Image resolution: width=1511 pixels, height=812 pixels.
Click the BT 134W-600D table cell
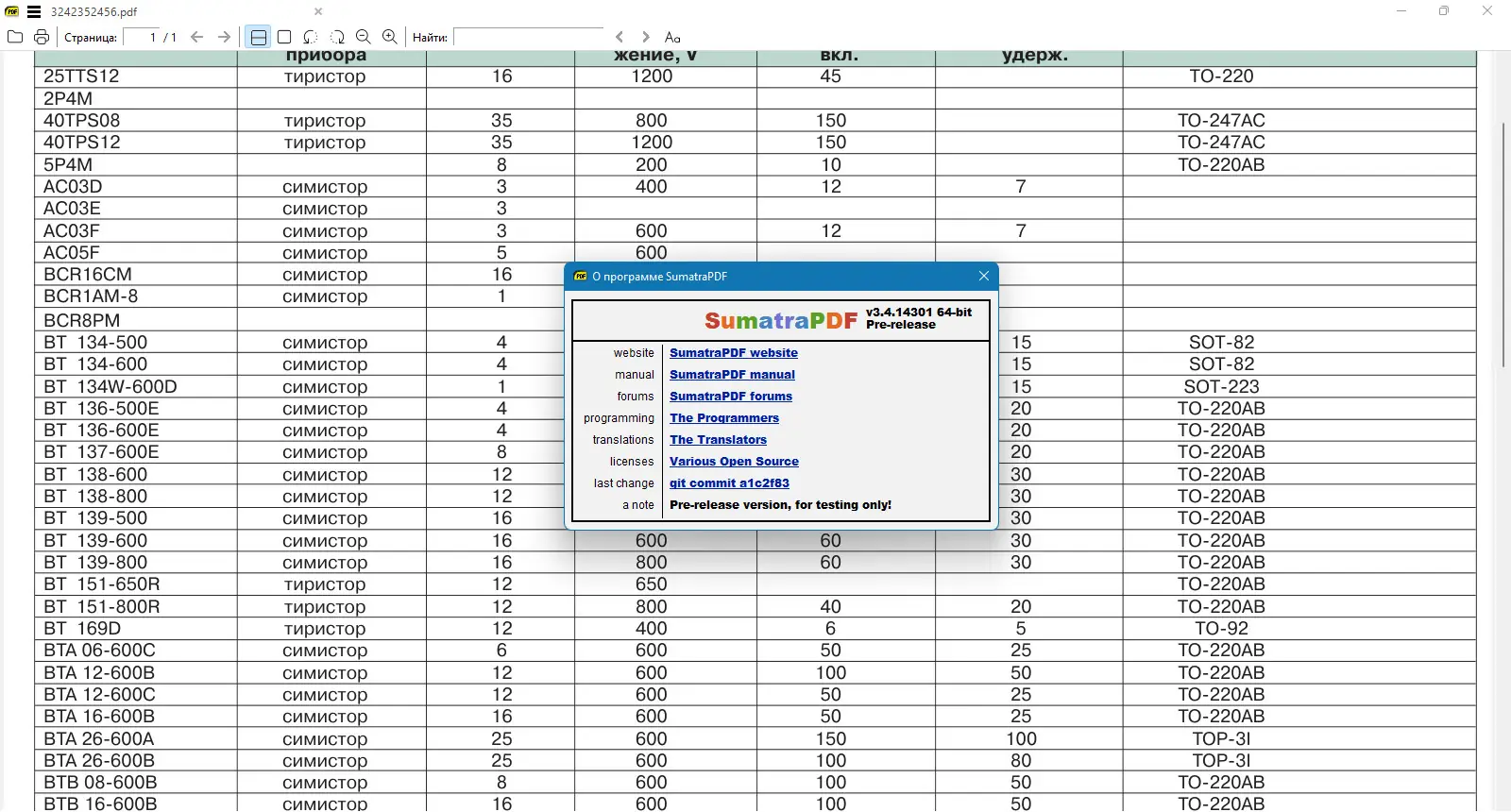click(136, 387)
